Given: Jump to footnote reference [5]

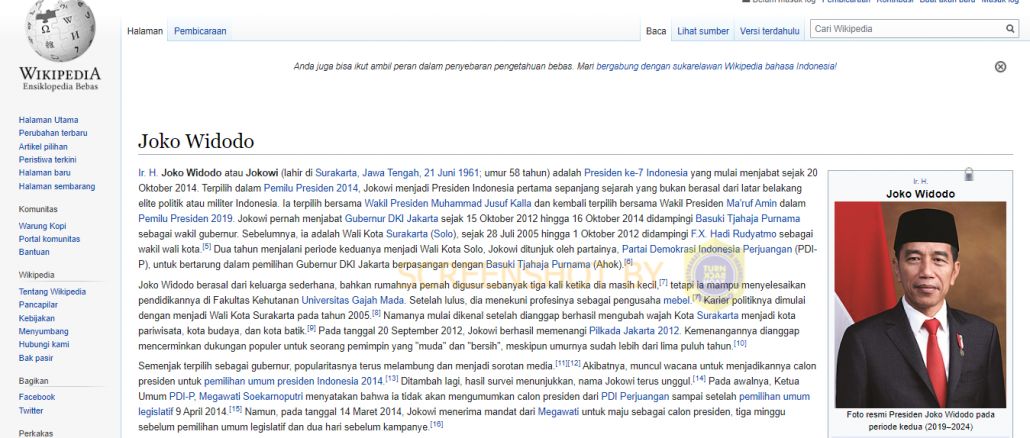Looking at the screenshot, I should pyautogui.click(x=206, y=247).
